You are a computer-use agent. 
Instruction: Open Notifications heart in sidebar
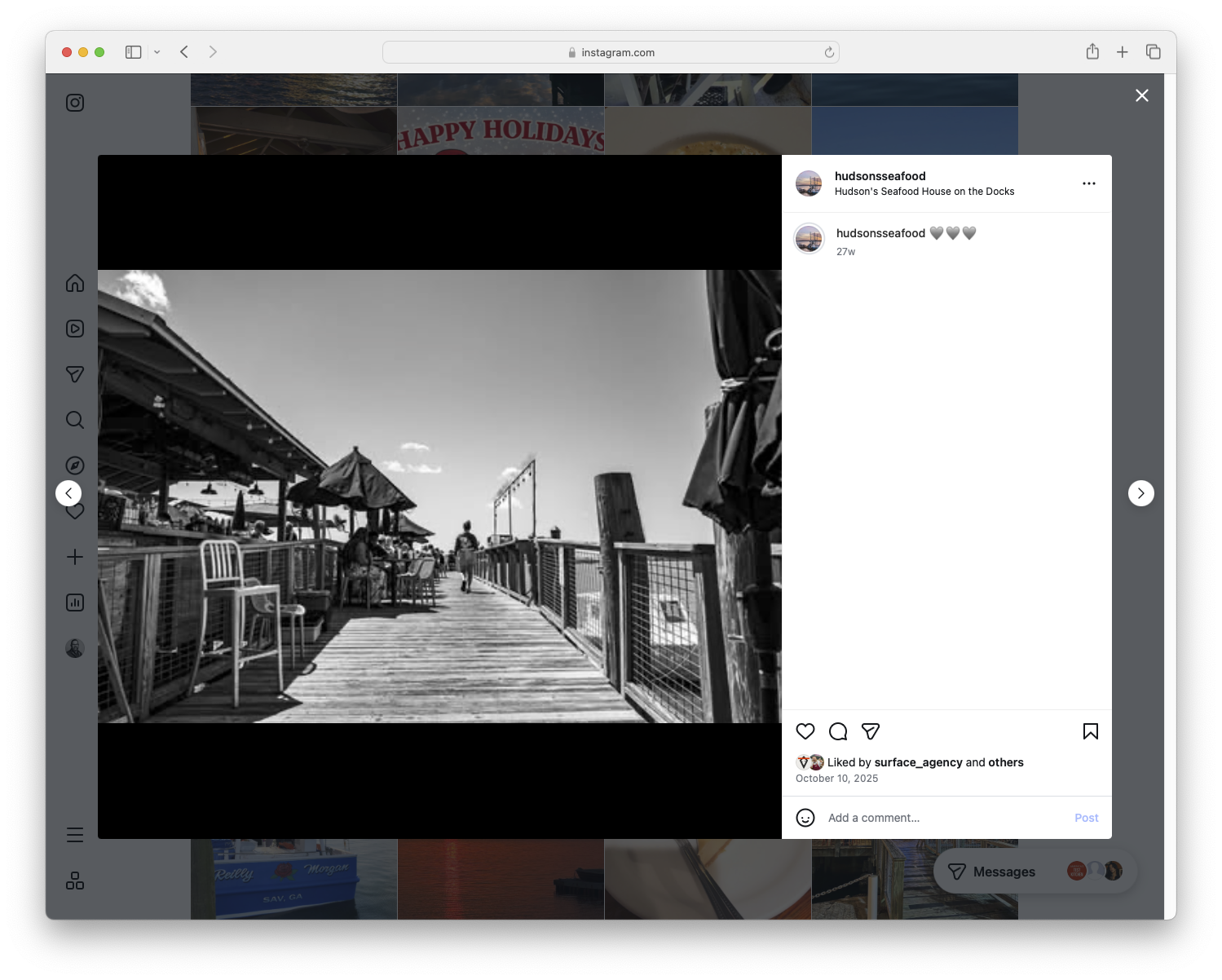[74, 511]
